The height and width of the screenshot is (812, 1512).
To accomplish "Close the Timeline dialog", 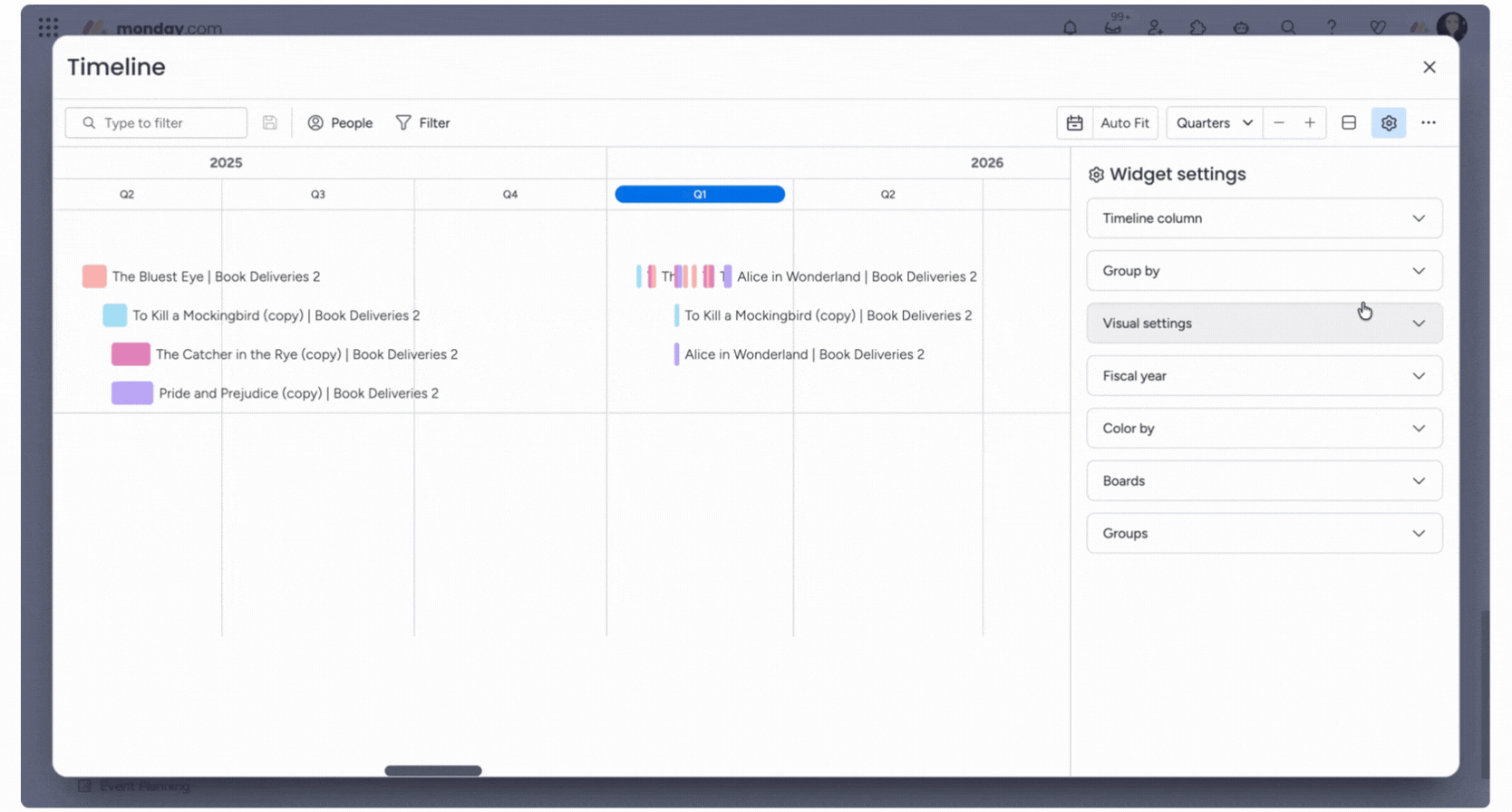I will click(x=1429, y=67).
